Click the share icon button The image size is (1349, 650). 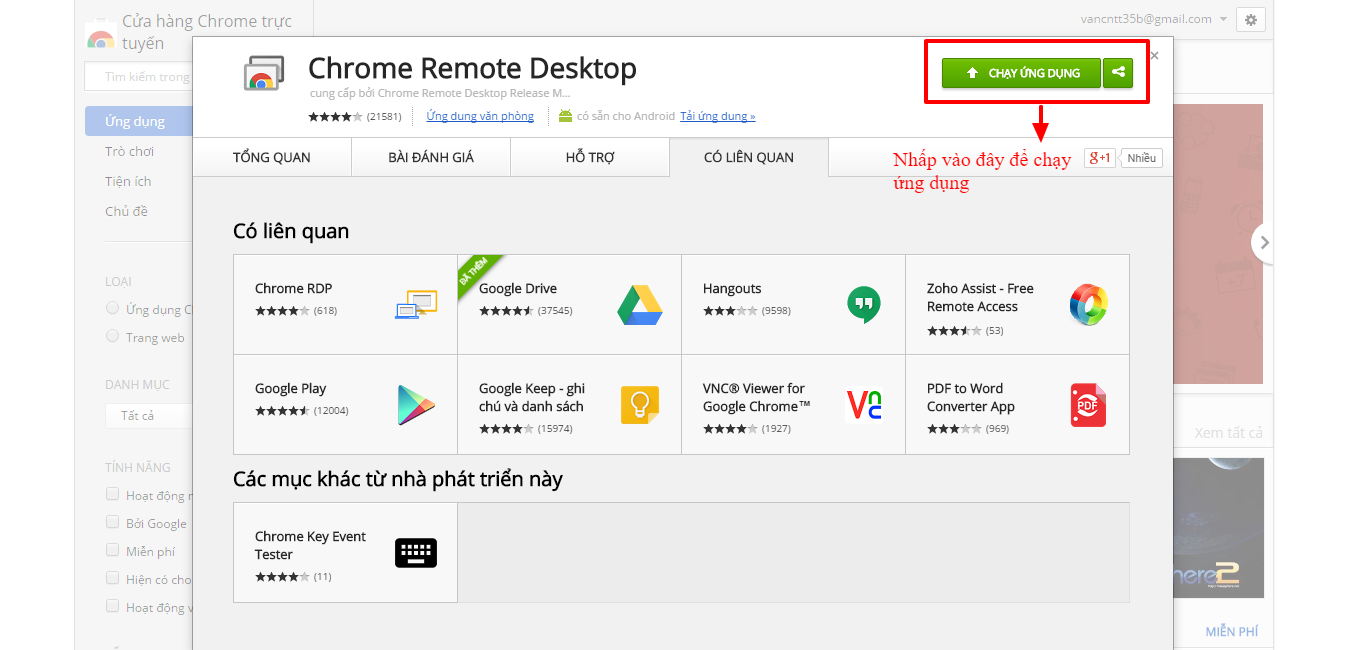point(1118,73)
